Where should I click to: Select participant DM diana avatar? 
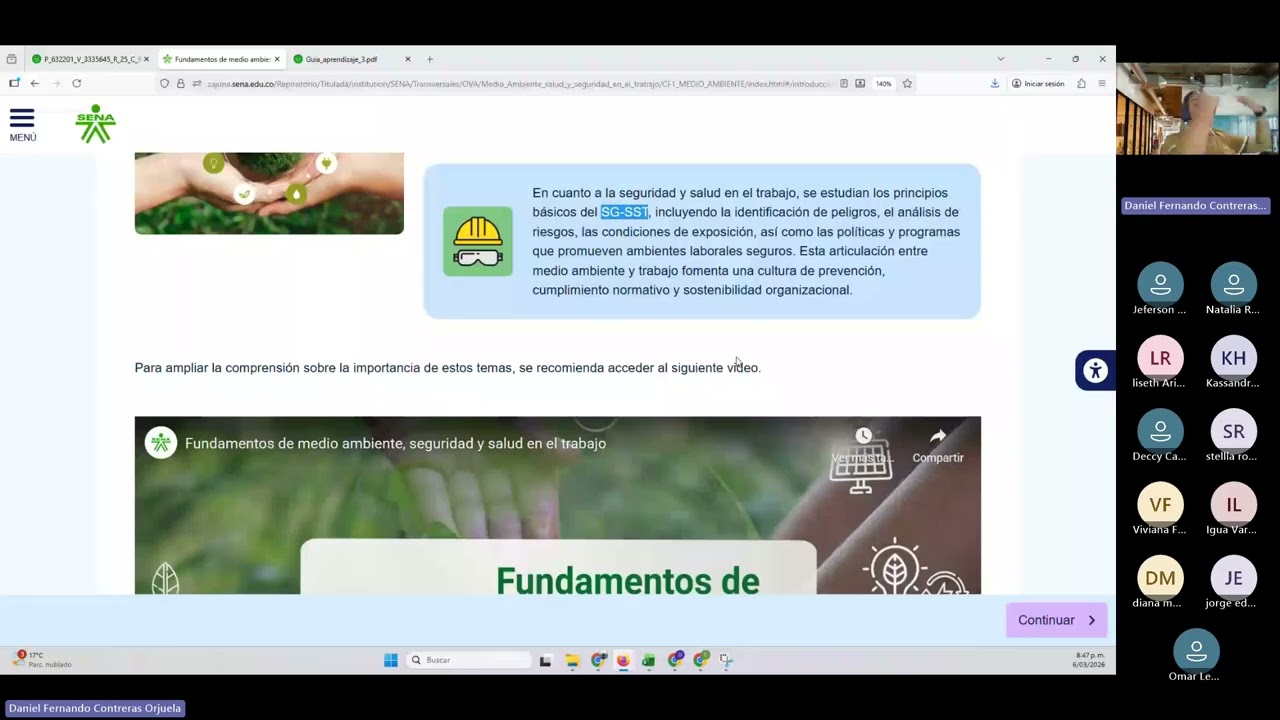(x=1160, y=578)
